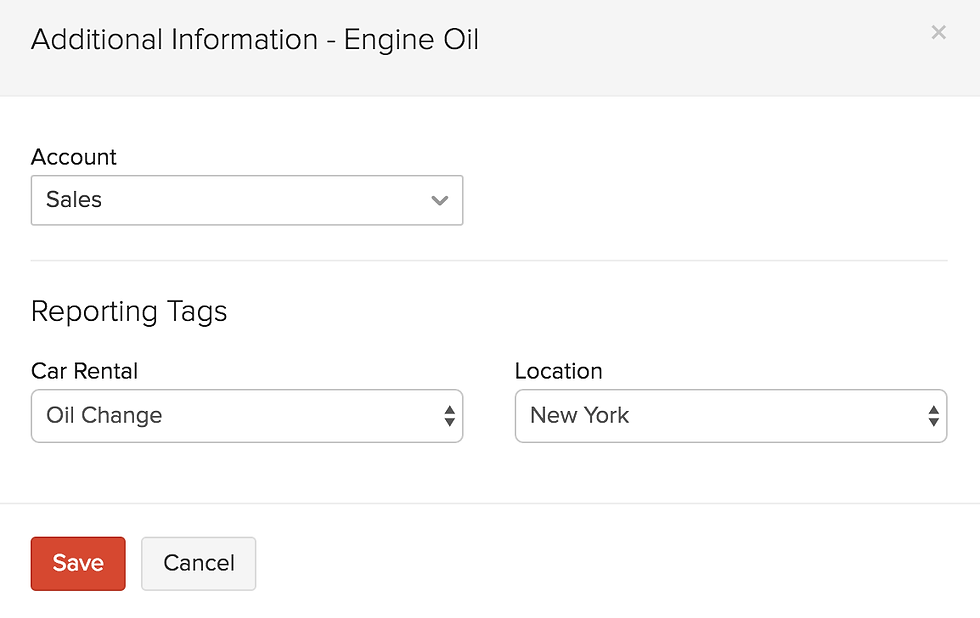Select the New York value text

[579, 415]
